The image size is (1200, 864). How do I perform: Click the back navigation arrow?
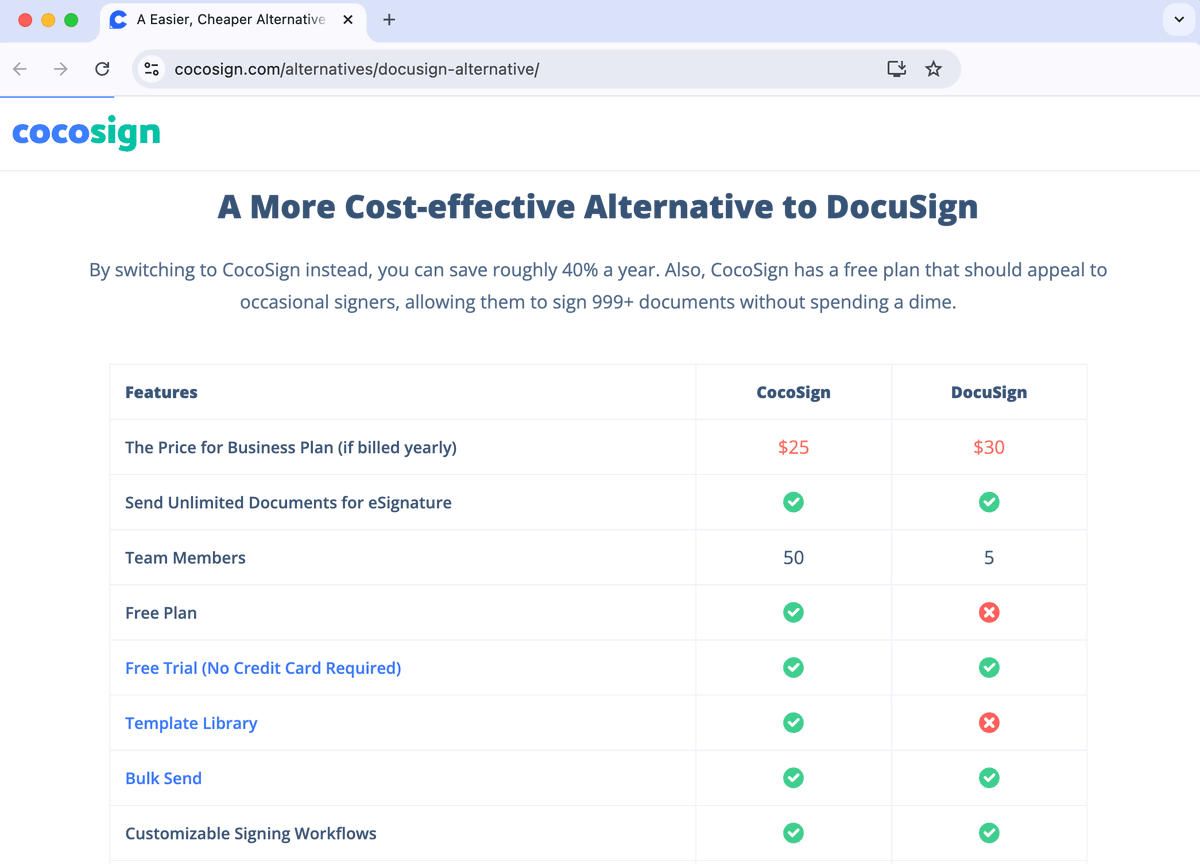pos(20,69)
